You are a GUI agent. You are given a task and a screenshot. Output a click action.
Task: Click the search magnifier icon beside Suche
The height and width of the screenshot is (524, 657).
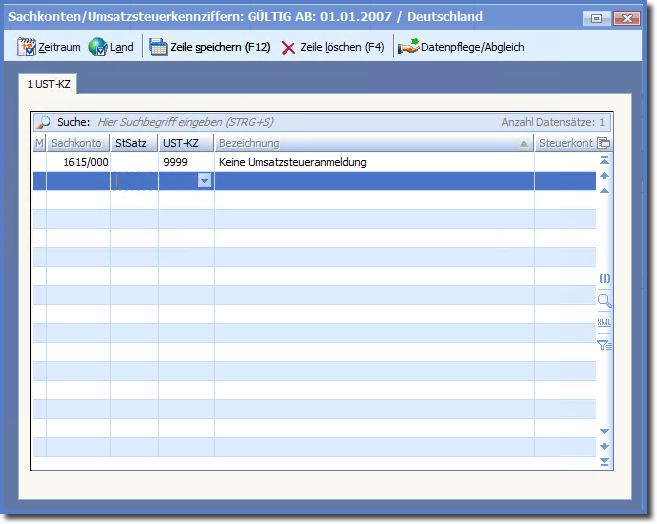(x=43, y=122)
